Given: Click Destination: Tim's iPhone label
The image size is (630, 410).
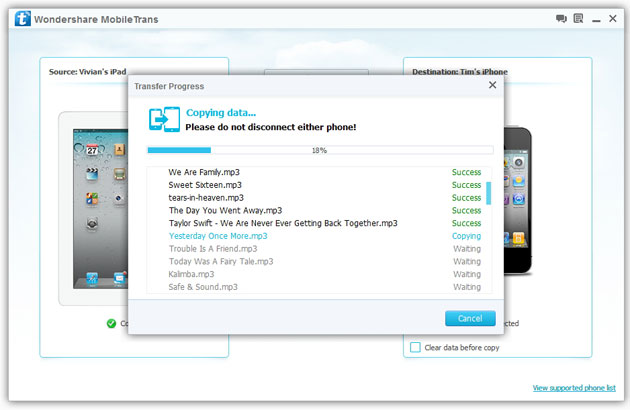Looking at the screenshot, I should click(x=460, y=72).
